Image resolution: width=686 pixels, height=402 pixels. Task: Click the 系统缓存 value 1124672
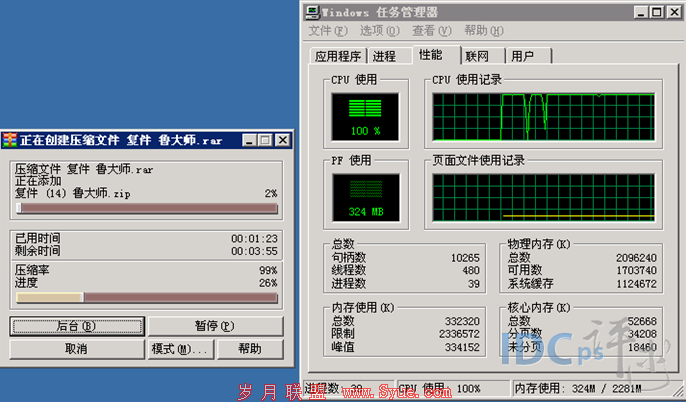pyautogui.click(x=637, y=284)
